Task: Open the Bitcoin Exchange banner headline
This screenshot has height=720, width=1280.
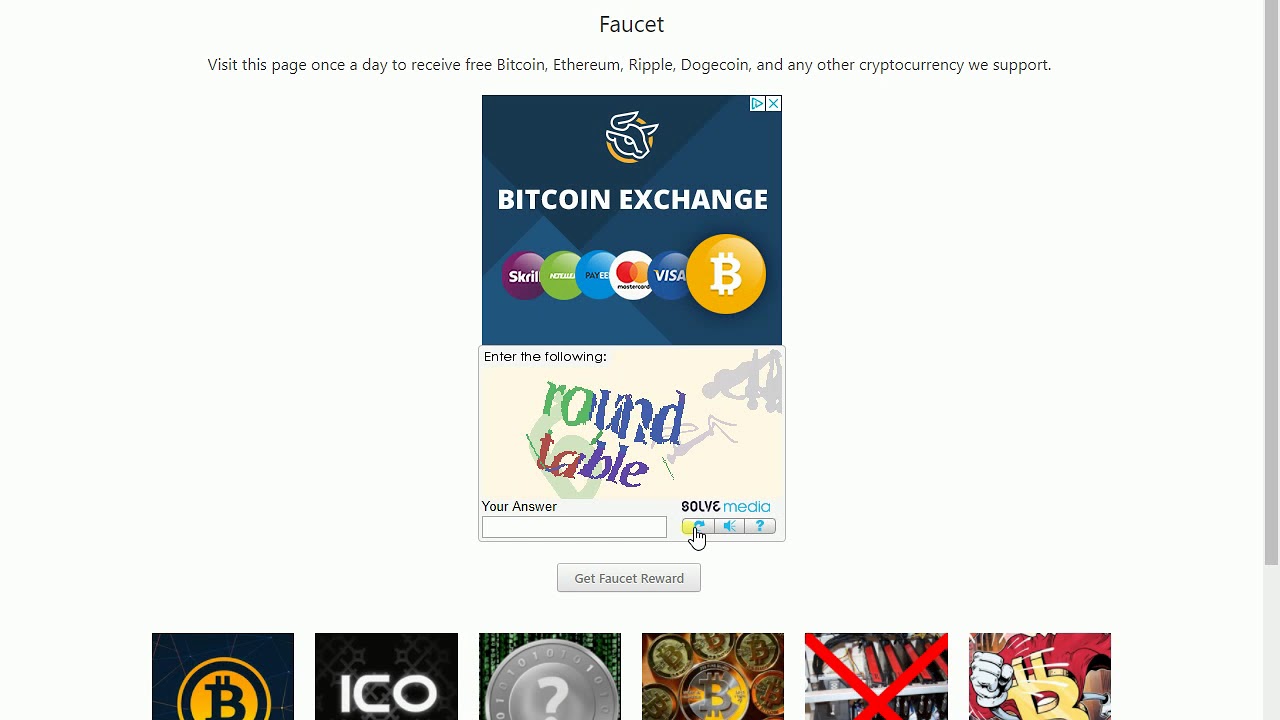Action: (x=632, y=199)
